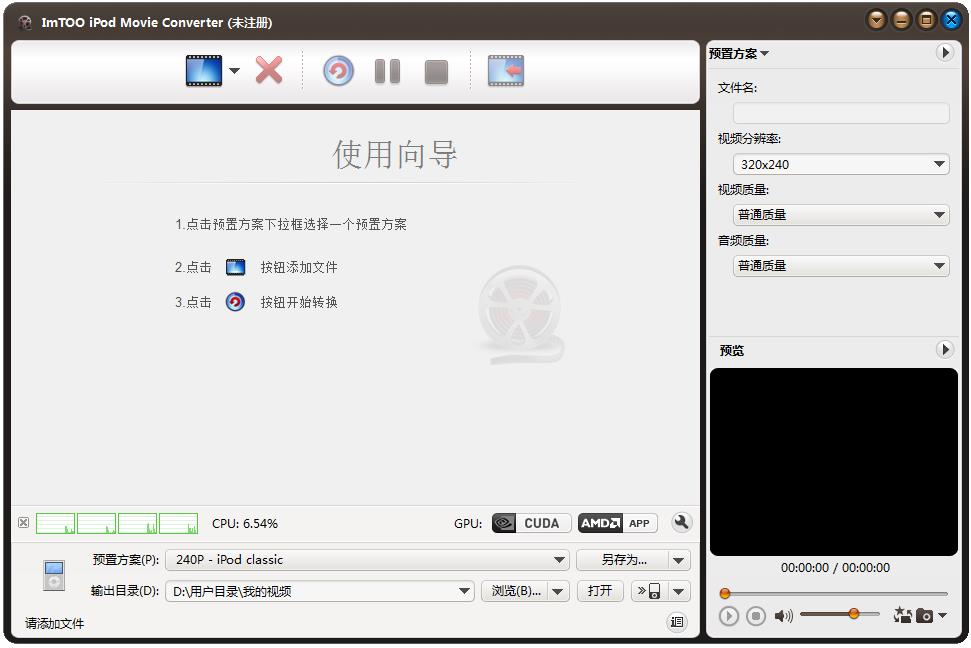Enable AMD APP acceleration
This screenshot has width=971, height=648.
click(617, 522)
